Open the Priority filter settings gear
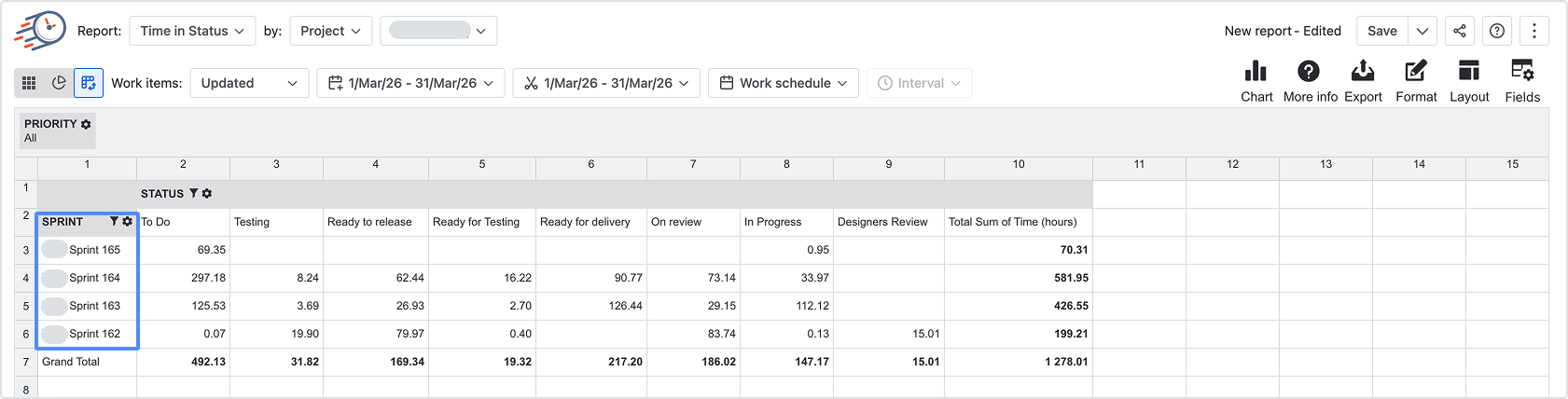 86,124
